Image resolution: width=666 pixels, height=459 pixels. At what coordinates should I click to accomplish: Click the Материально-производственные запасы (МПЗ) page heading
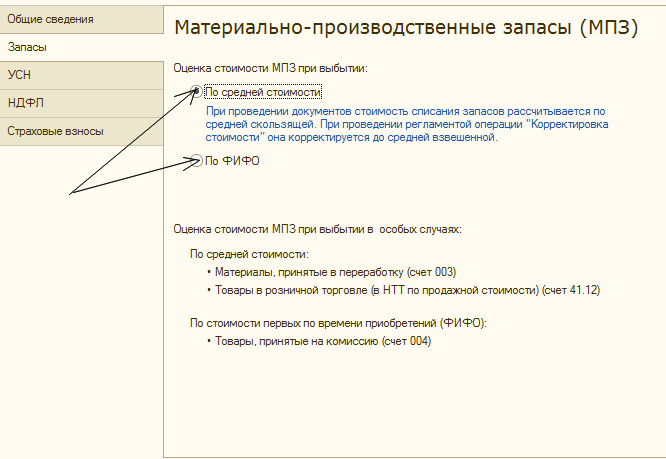pyautogui.click(x=405, y=27)
